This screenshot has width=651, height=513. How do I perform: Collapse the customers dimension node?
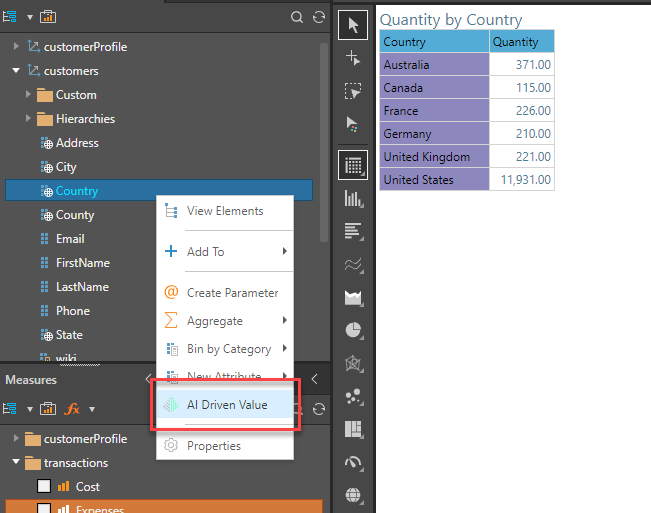[16, 71]
